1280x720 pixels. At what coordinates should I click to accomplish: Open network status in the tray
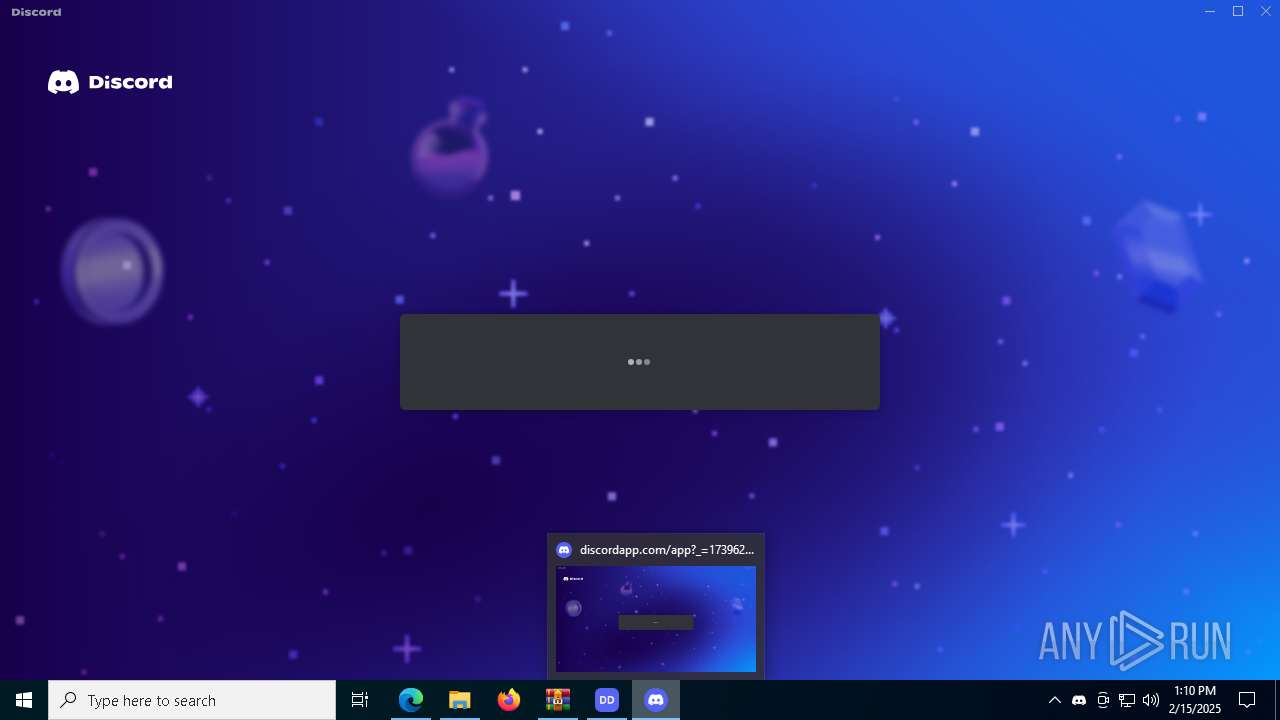click(x=1127, y=700)
